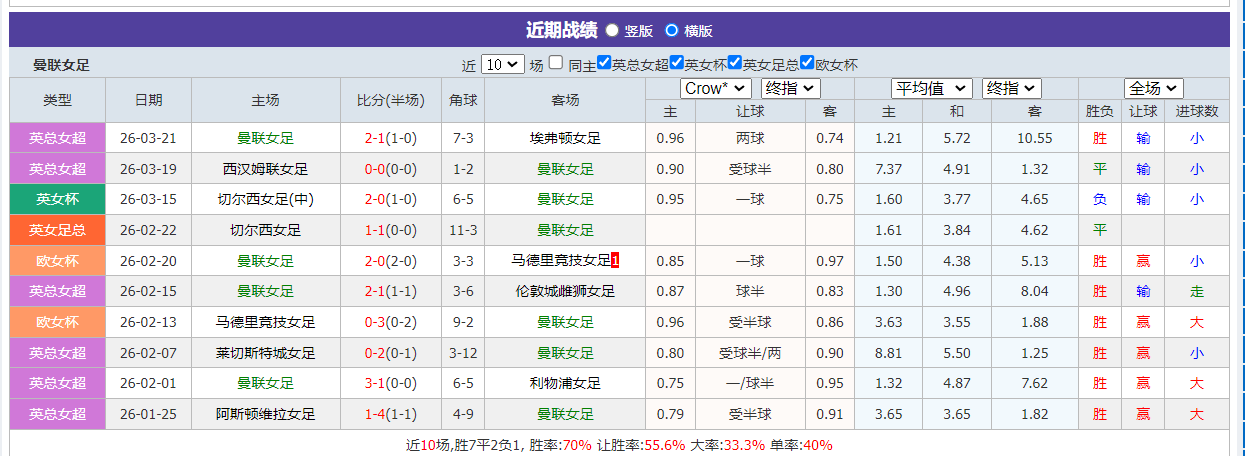This screenshot has height=456, width=1245.
Task: Click score 2-1(1-0) in the 26-03-21 row
Action: click(x=391, y=138)
